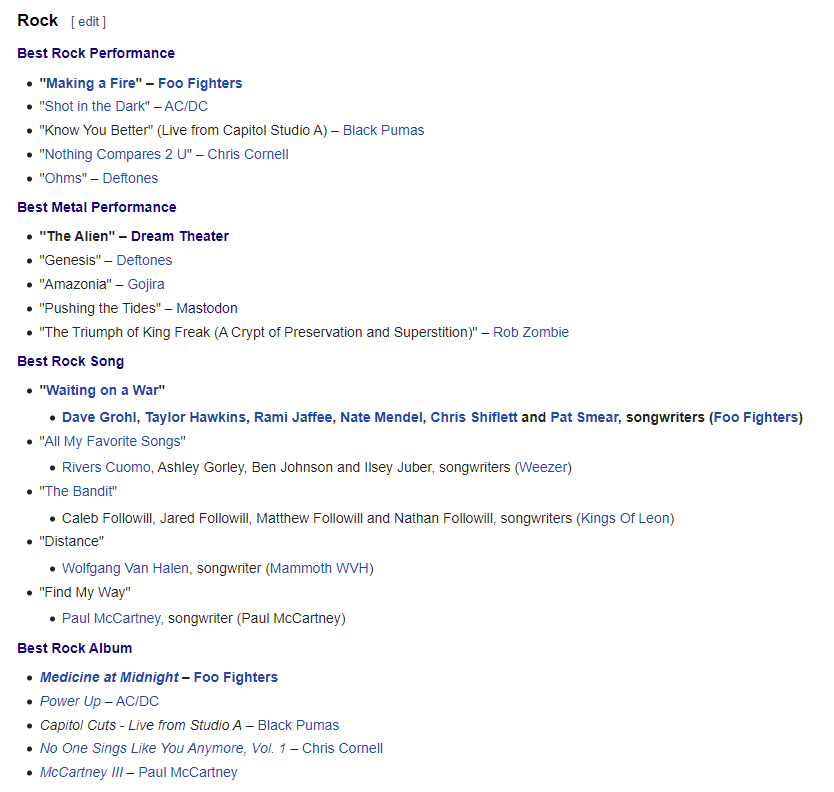Click "The Alien" song title text

(x=77, y=236)
